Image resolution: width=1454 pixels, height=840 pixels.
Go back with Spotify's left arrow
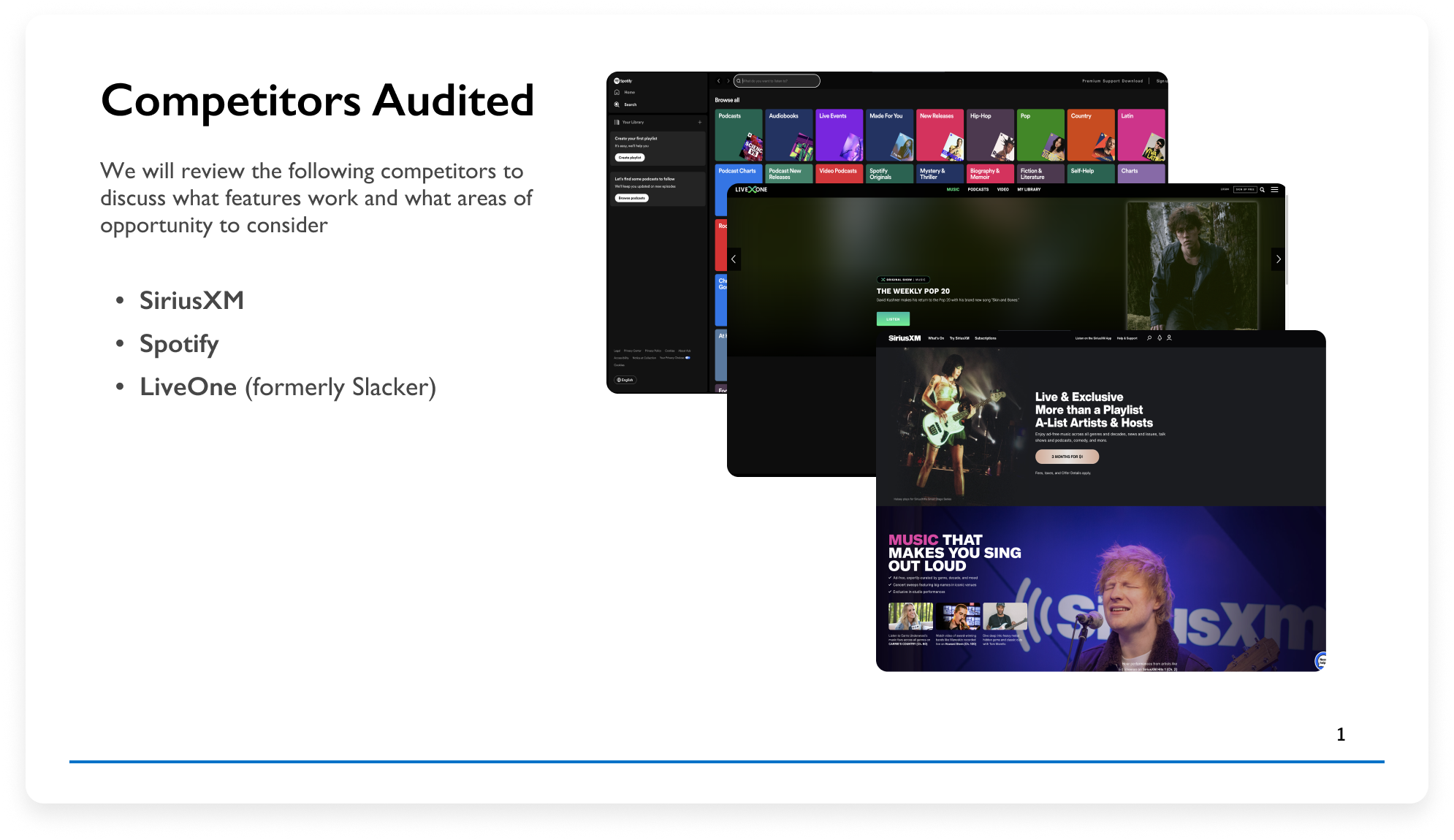pyautogui.click(x=719, y=81)
